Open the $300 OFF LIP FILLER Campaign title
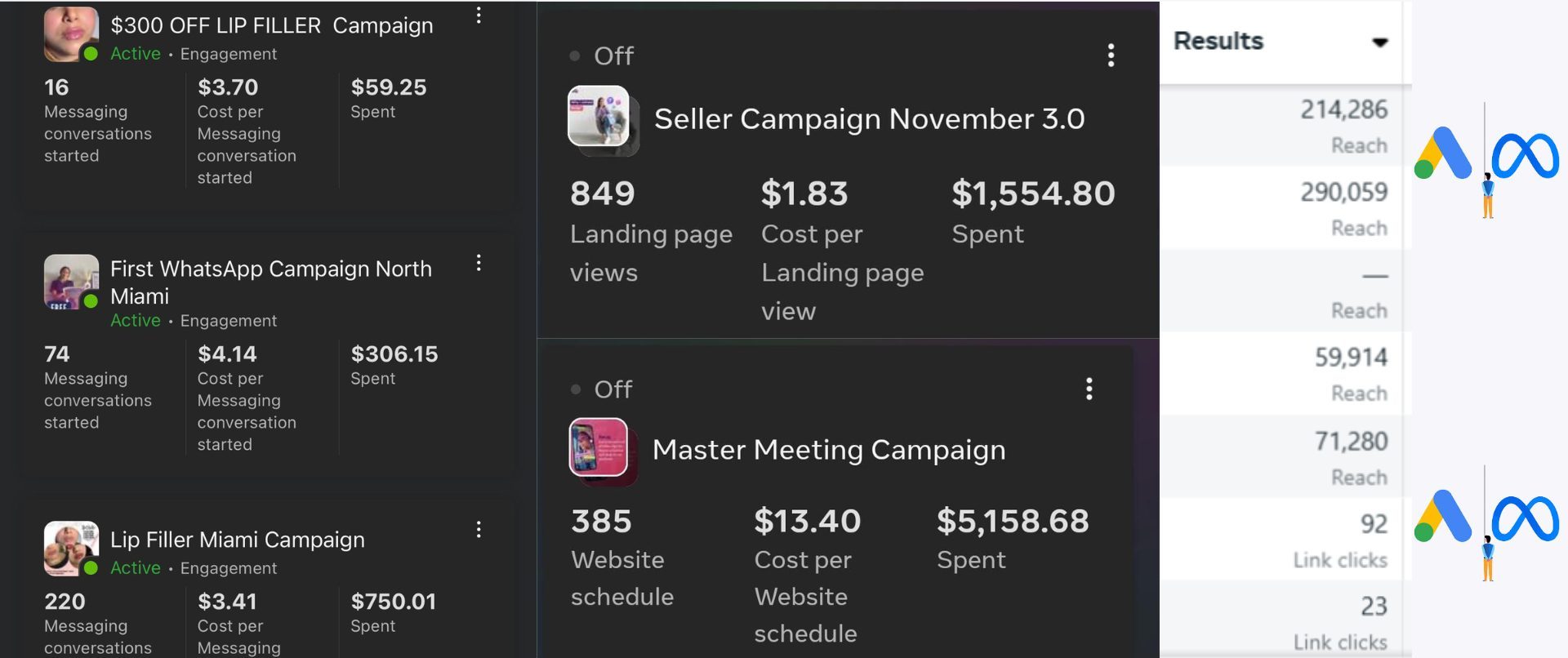Viewport: 1568px width, 658px height. [x=271, y=26]
